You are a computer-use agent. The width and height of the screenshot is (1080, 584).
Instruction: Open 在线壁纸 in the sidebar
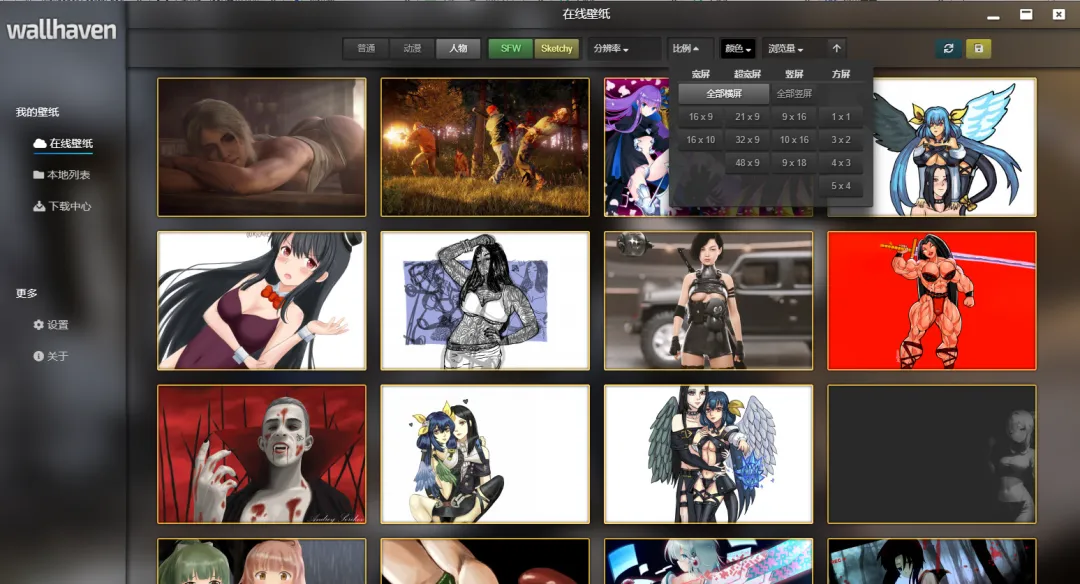(x=63, y=143)
